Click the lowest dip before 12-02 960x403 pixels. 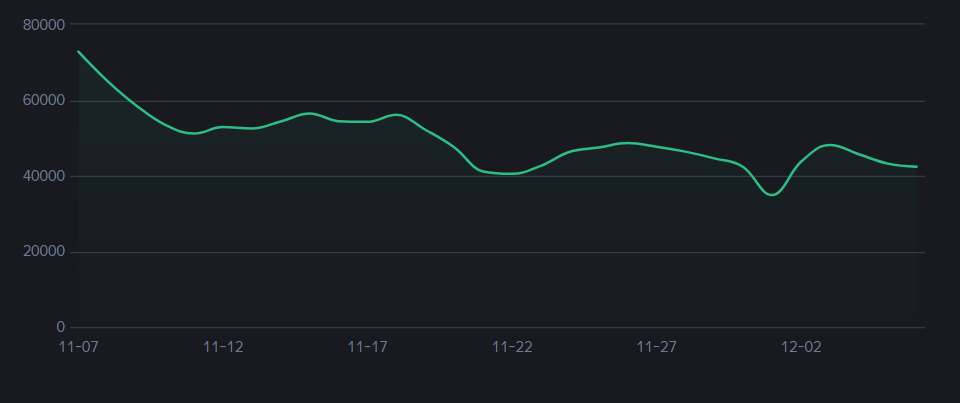pyautogui.click(x=772, y=195)
